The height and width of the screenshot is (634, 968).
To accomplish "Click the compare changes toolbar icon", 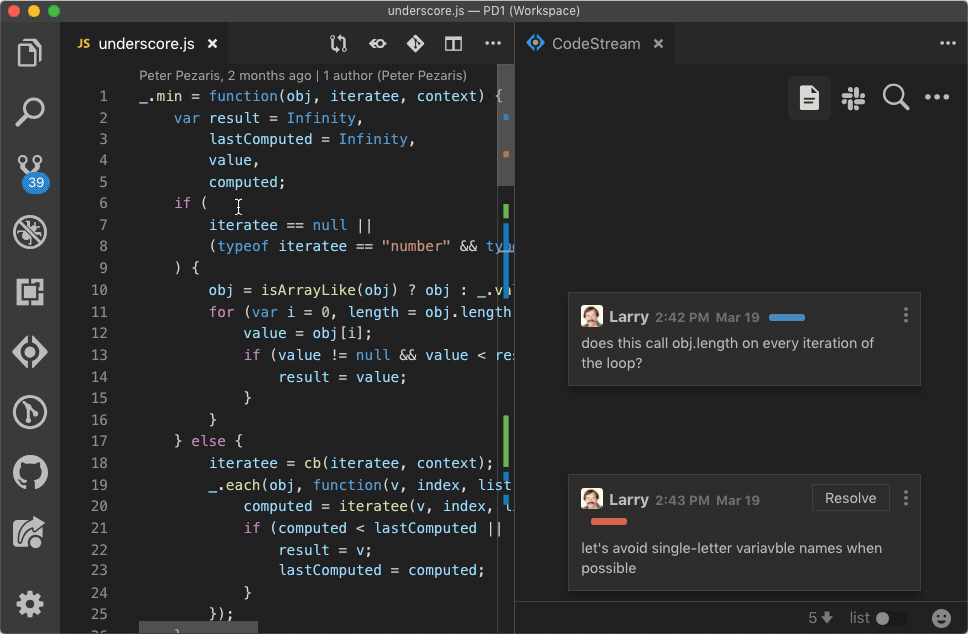I will coord(338,43).
